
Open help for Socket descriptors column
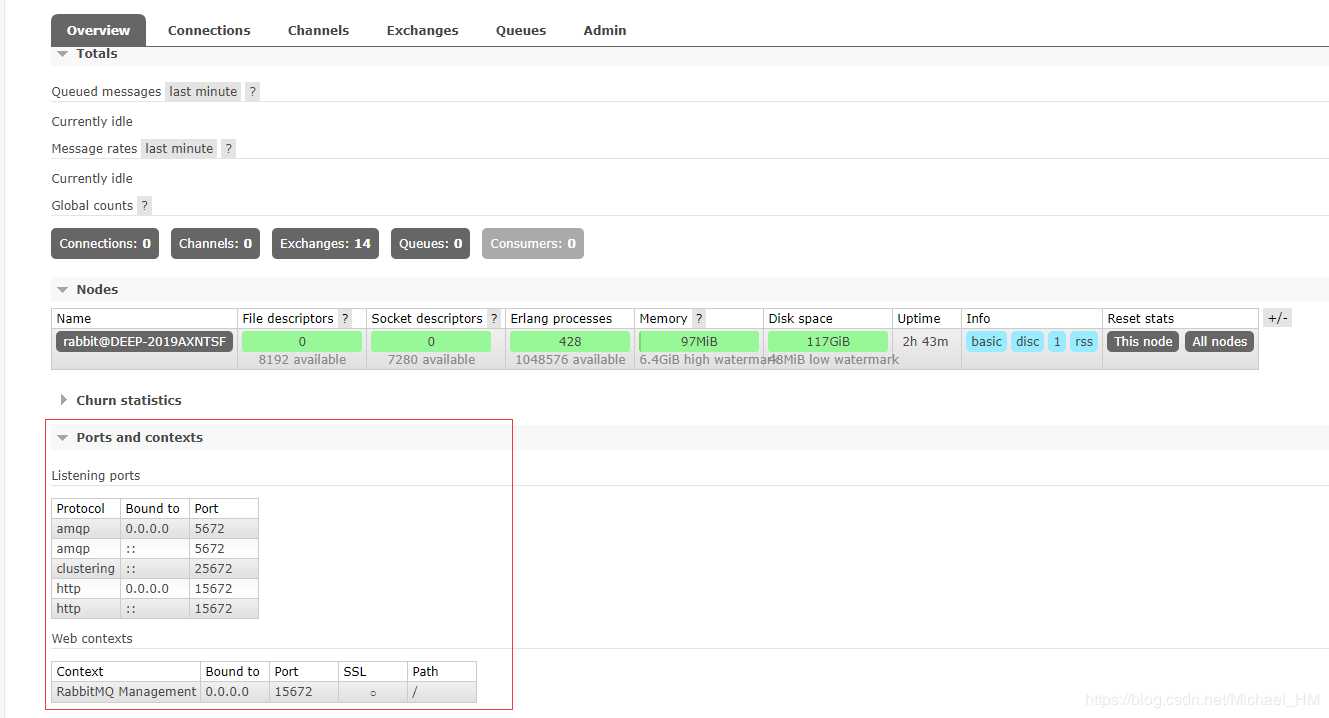point(494,318)
